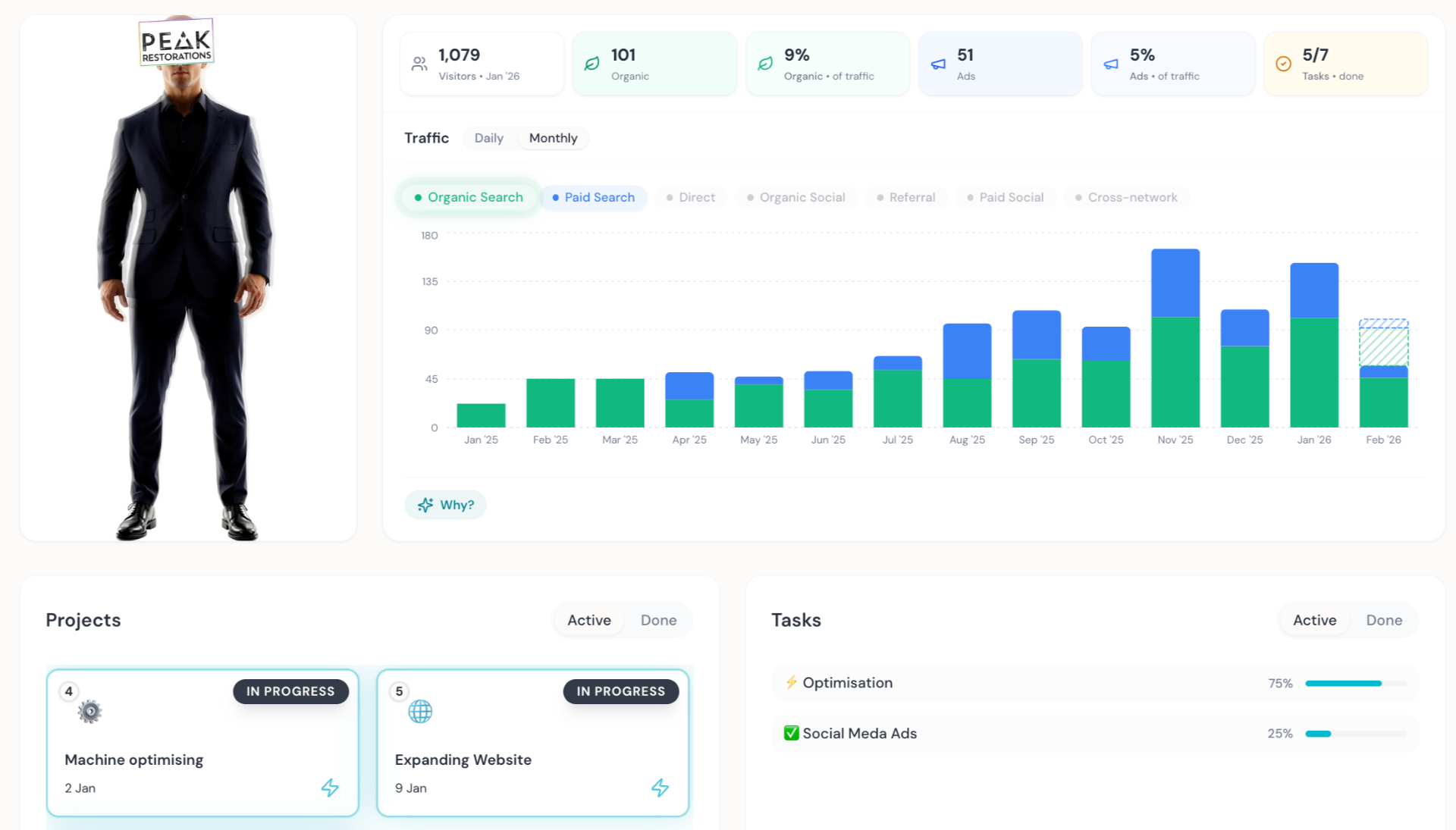Click the Optimisation 75% progress bar
1456x830 pixels.
click(x=1355, y=684)
